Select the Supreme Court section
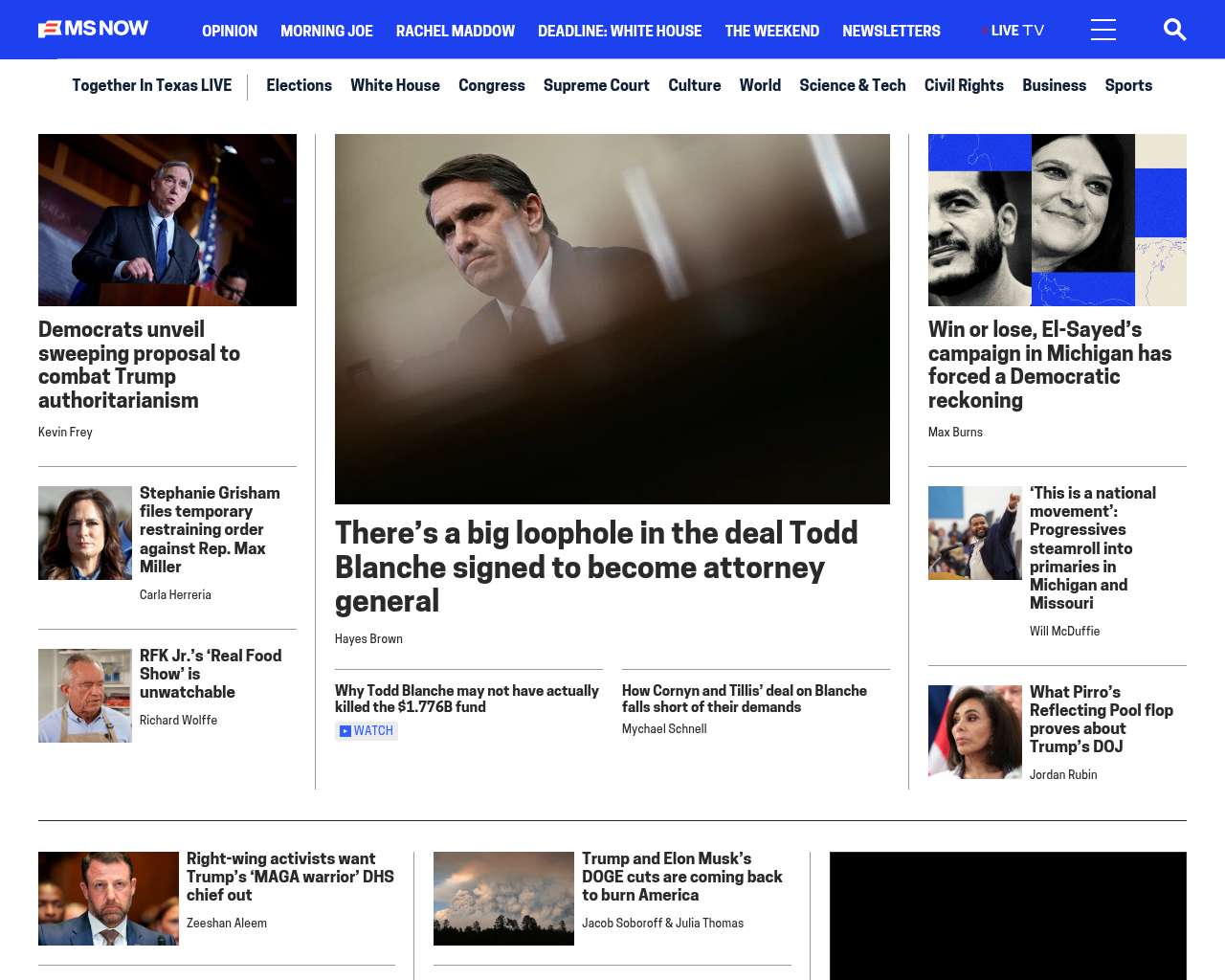The height and width of the screenshot is (980, 1225). point(596,85)
